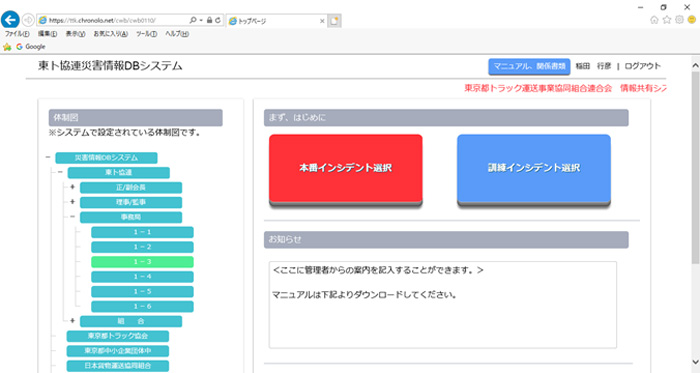Viewport: 700px width, 373px height.
Task: Click the browser Forward arrow button
Action: (28, 20)
